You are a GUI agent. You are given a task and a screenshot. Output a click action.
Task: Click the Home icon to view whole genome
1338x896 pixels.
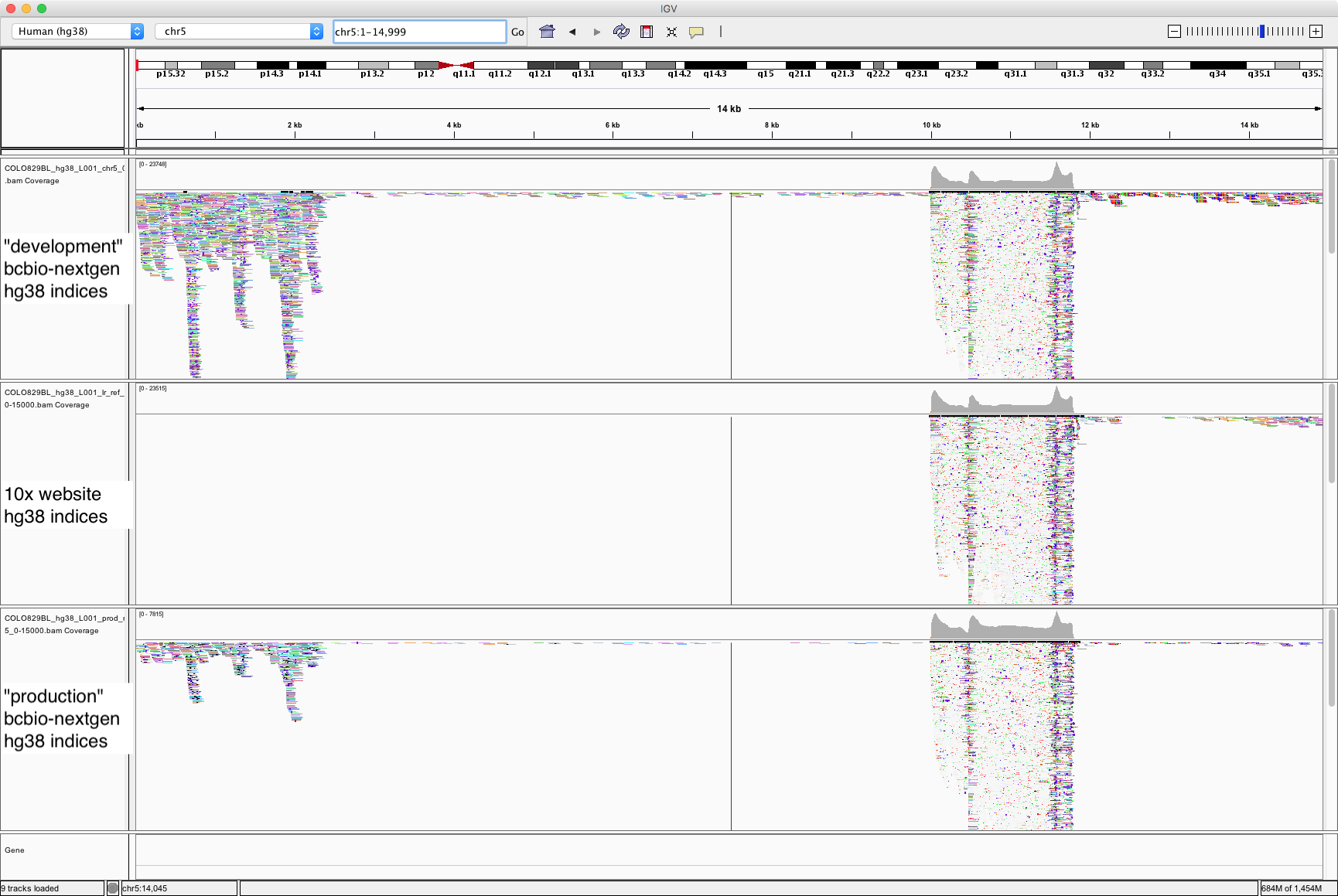tap(547, 32)
